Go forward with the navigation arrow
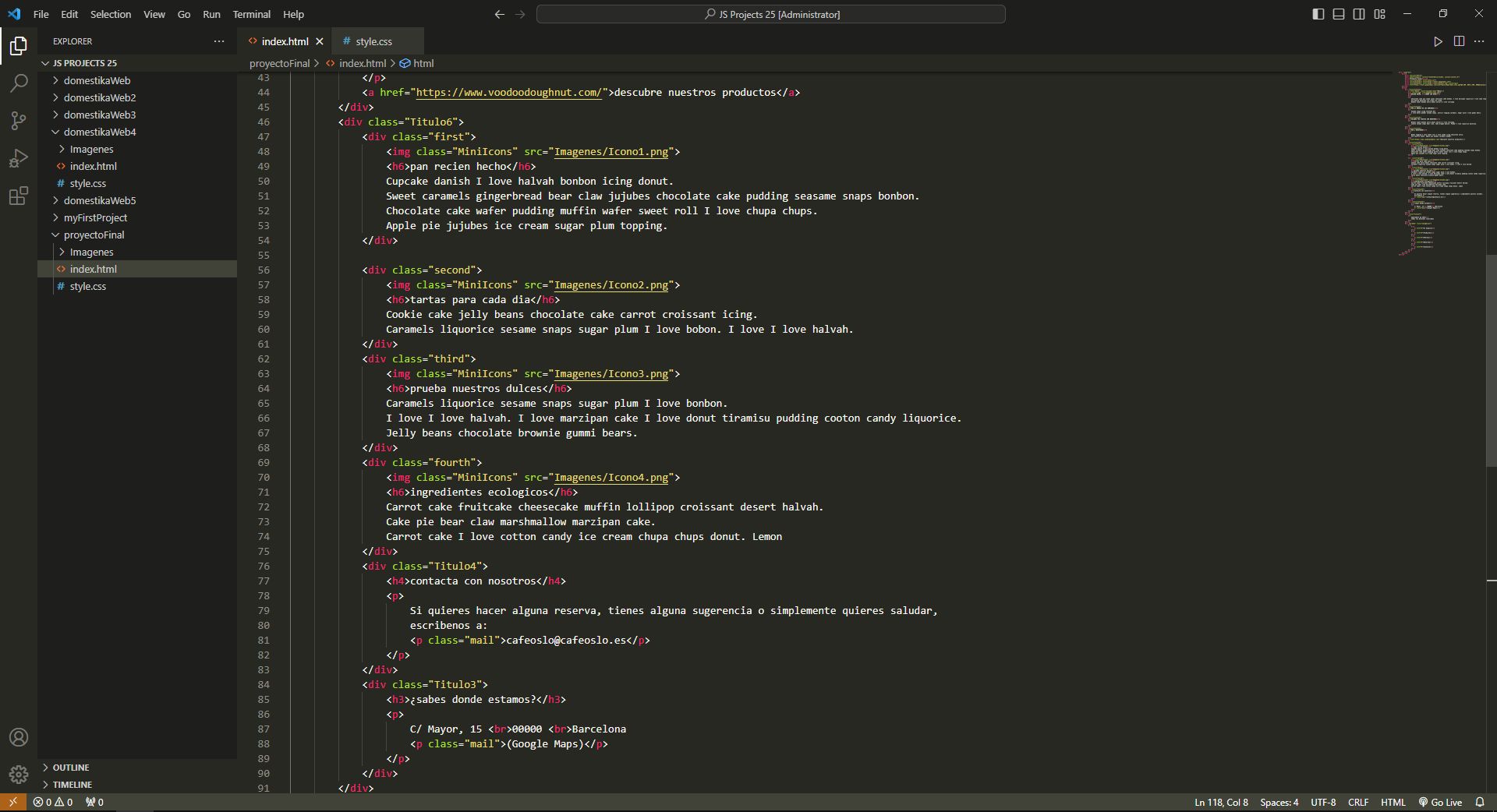The image size is (1497, 812). point(520,14)
